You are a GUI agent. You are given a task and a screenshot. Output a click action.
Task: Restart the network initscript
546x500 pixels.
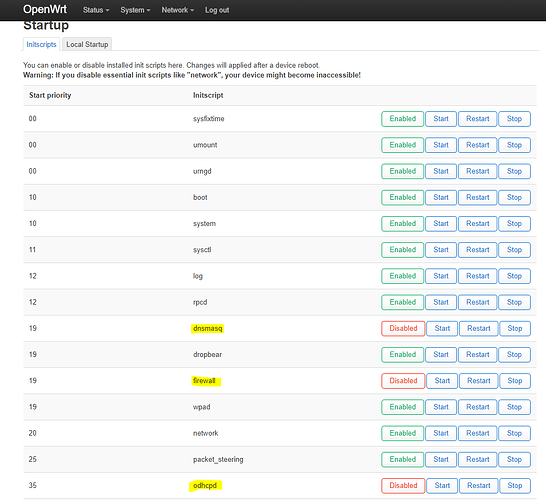(x=477, y=433)
